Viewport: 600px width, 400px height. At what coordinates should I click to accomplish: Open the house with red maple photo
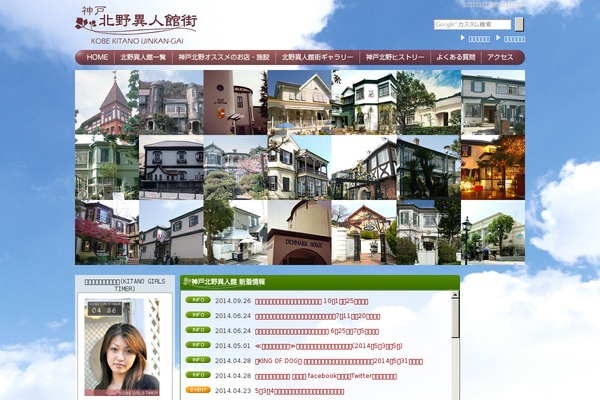point(107,232)
